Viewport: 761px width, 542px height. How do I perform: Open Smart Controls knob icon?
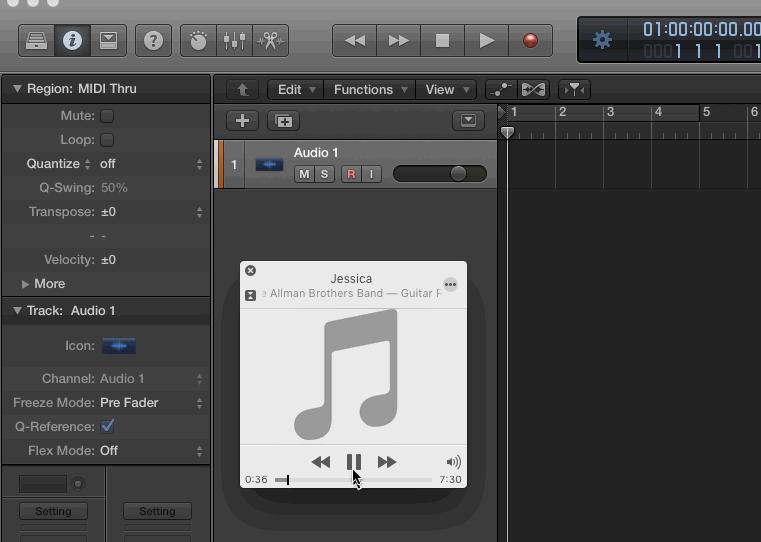198,41
